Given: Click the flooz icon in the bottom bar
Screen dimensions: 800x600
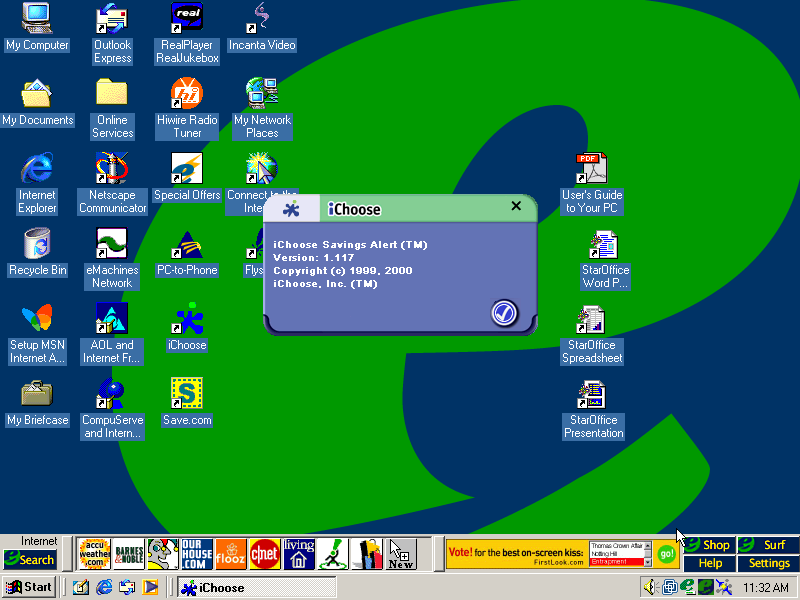Looking at the screenshot, I should [230, 553].
